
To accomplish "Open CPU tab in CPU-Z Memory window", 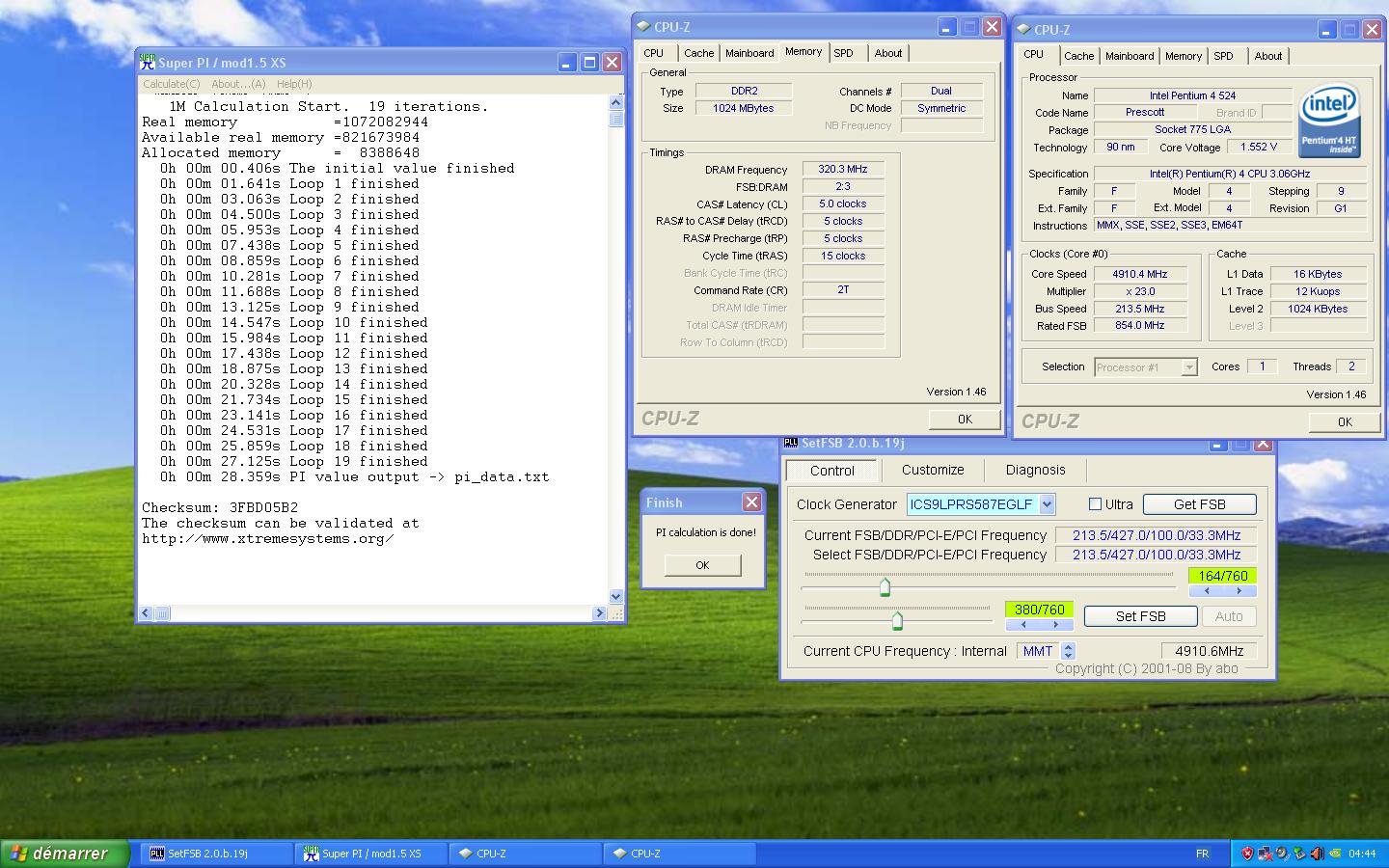I will [654, 53].
